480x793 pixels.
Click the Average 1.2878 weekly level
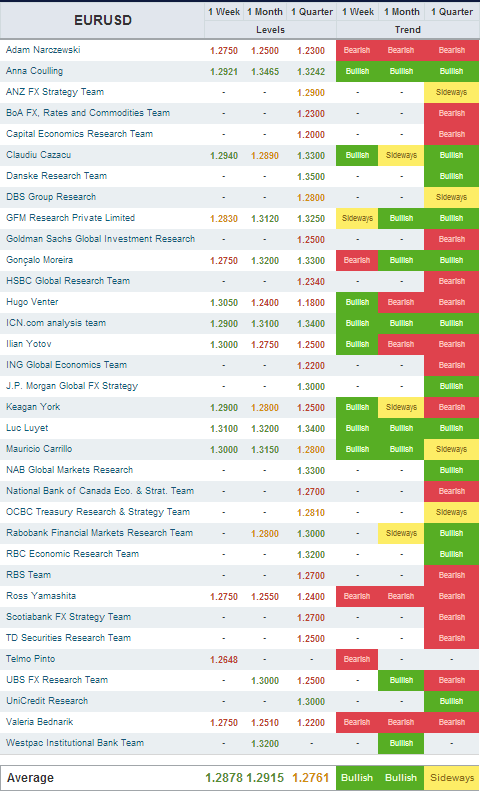pyautogui.click(x=224, y=778)
